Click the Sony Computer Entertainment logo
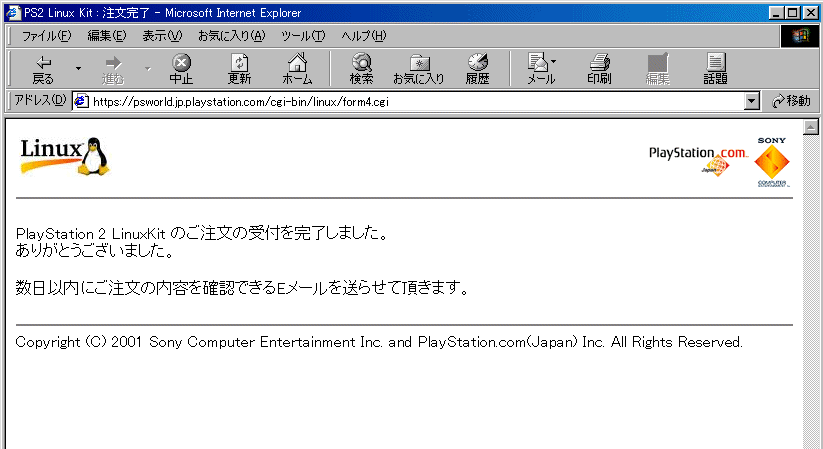Viewport: 823px width, 449px height. pos(772,162)
